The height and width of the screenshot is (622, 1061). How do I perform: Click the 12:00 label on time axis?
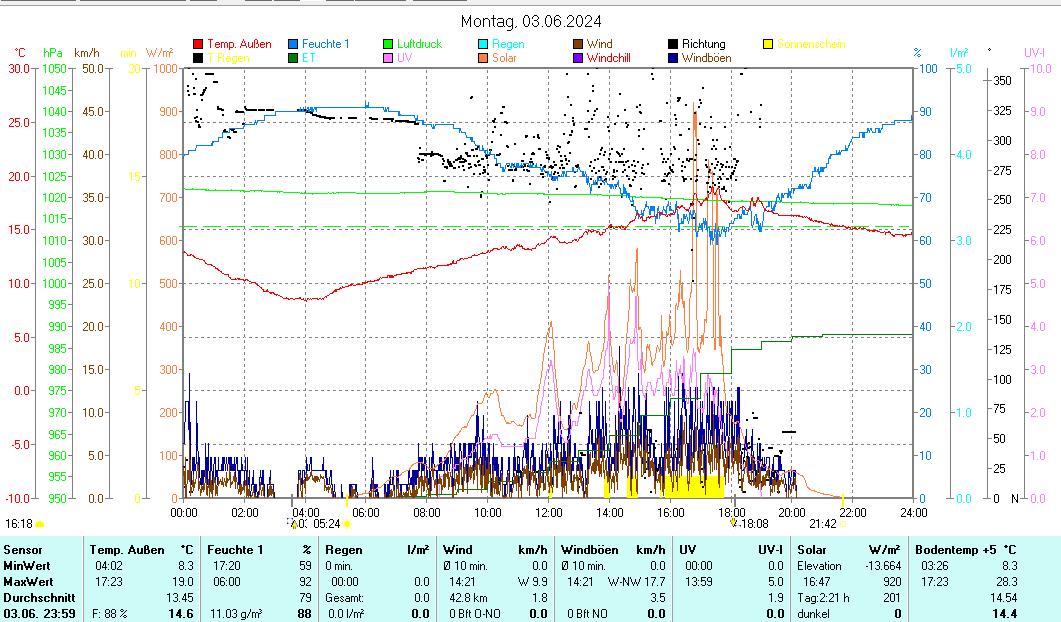tap(548, 512)
